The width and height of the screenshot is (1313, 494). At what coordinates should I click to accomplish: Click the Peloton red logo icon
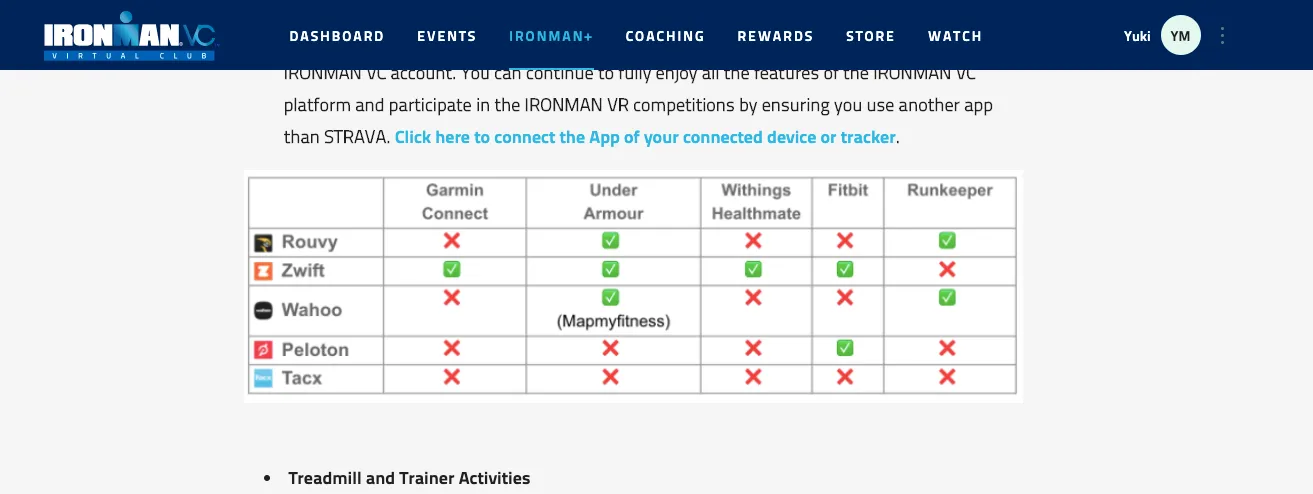pyautogui.click(x=263, y=350)
